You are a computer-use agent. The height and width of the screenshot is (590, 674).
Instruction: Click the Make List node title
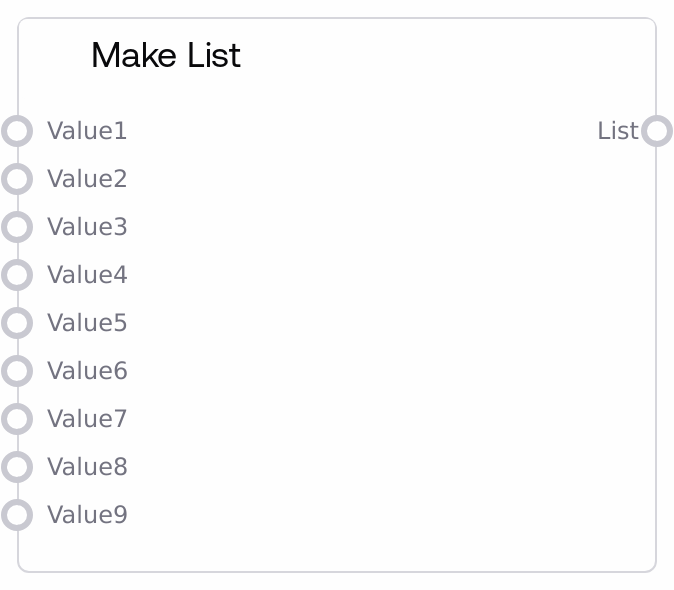click(x=166, y=55)
